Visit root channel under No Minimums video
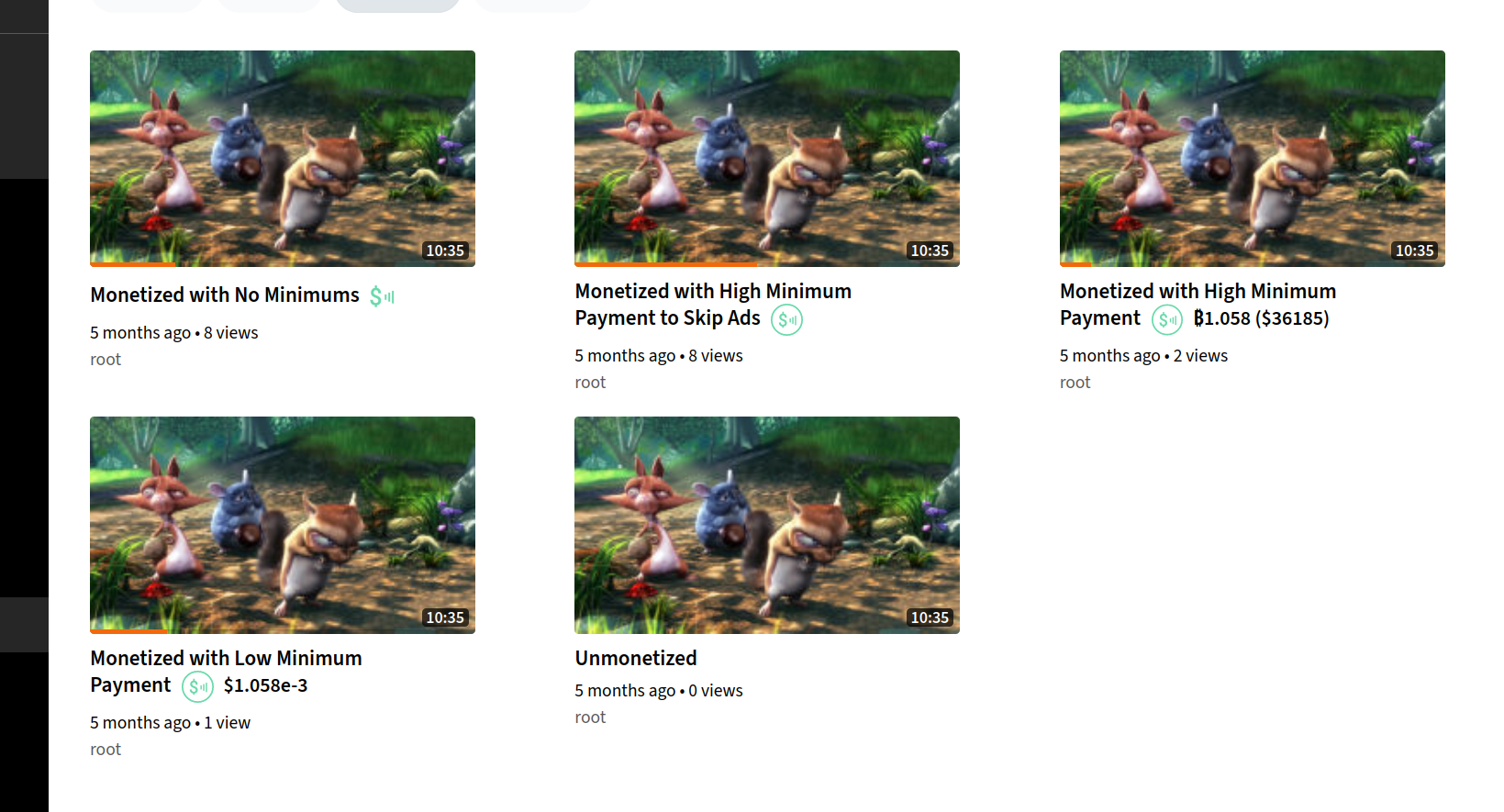 pyautogui.click(x=106, y=360)
